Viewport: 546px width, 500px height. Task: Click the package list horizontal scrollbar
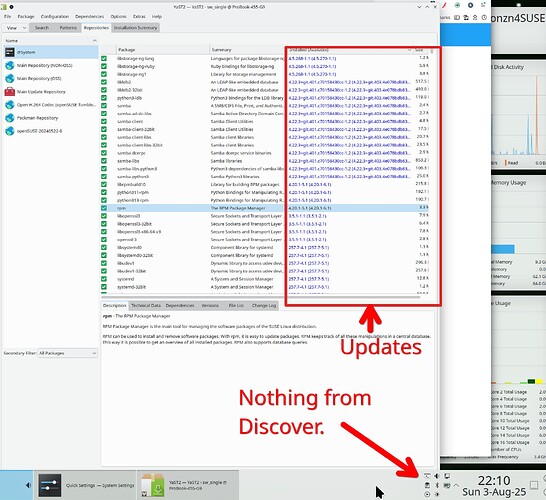(261, 297)
